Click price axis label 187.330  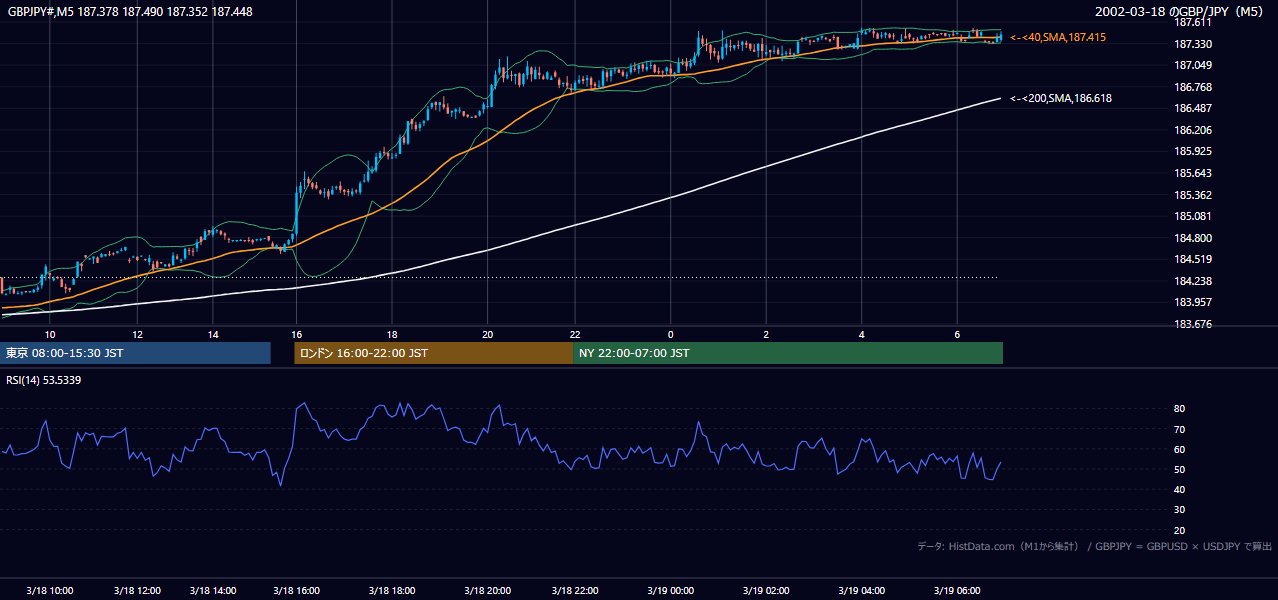[x=1193, y=44]
